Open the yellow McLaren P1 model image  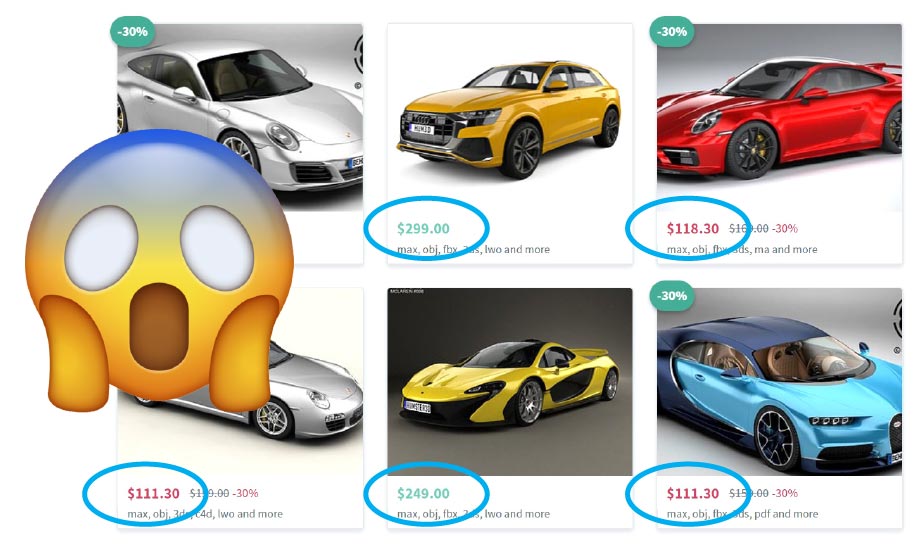[x=510, y=381]
